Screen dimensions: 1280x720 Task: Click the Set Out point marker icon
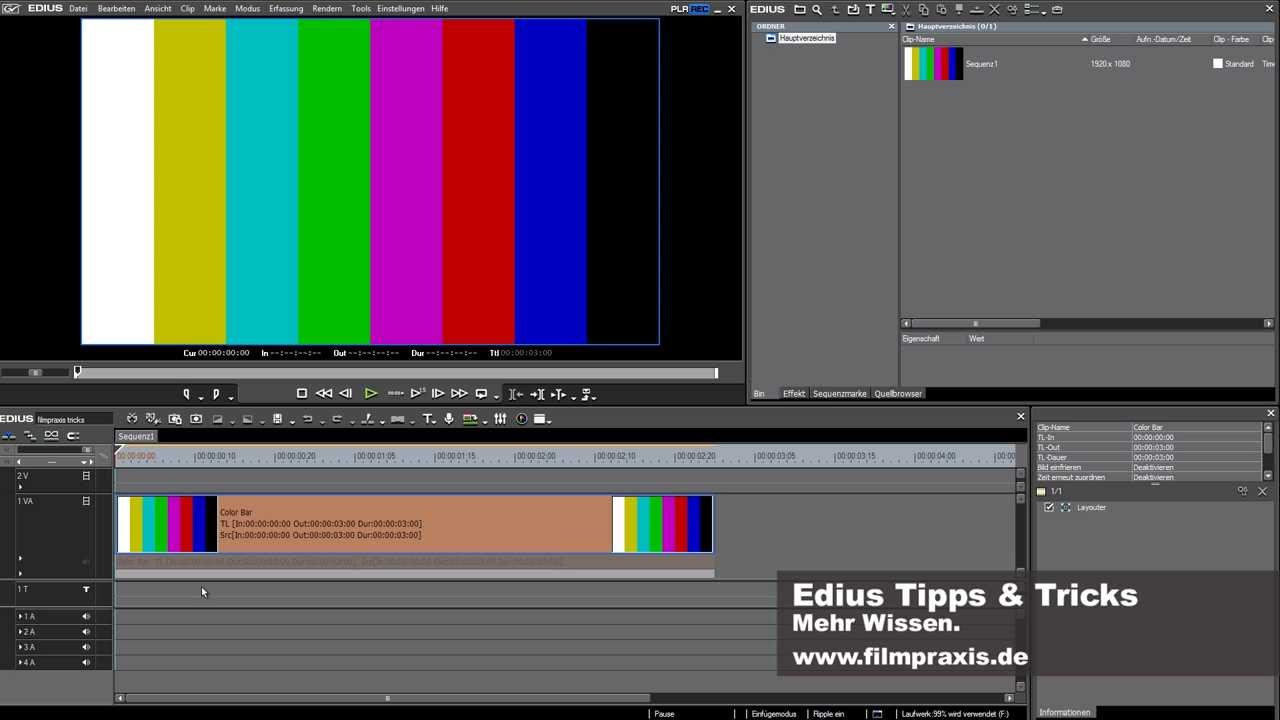pyautogui.click(x=216, y=394)
